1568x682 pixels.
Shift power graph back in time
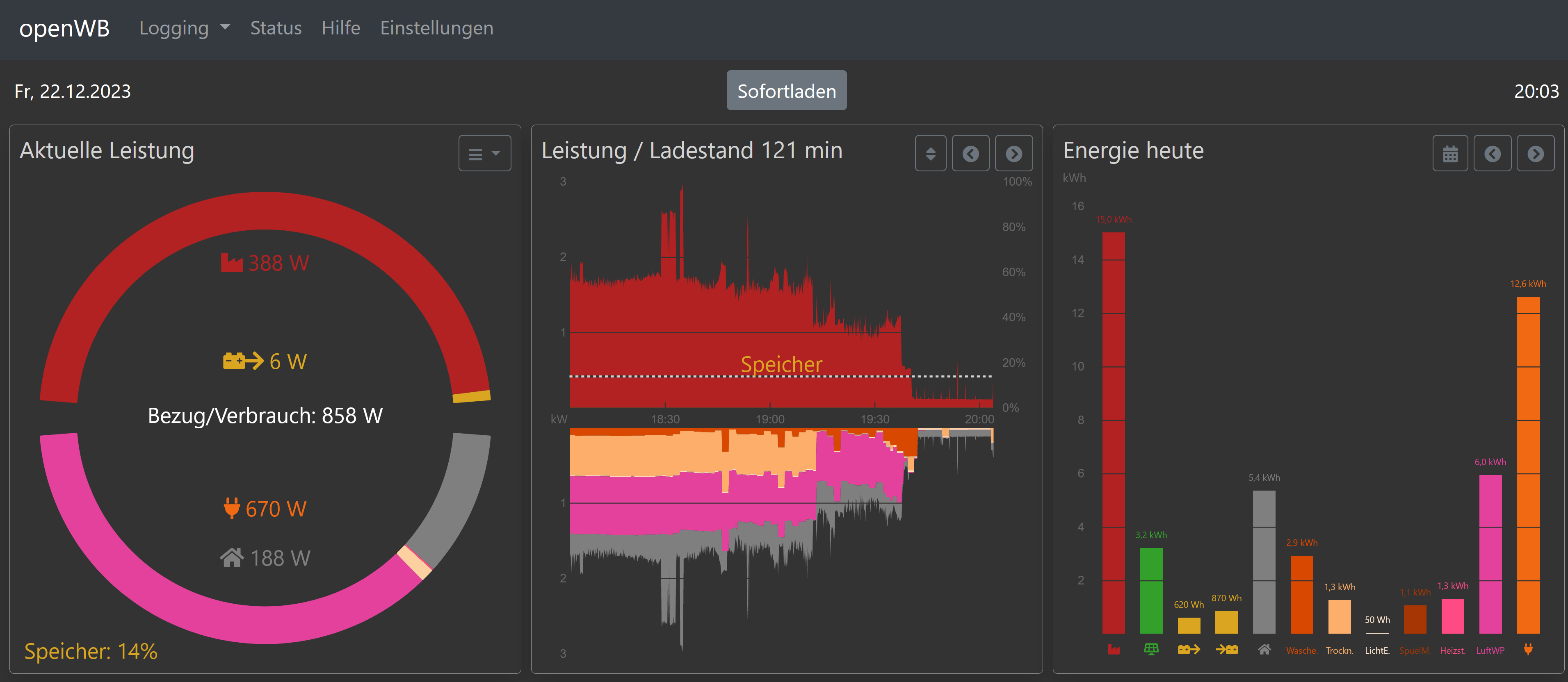tap(970, 153)
